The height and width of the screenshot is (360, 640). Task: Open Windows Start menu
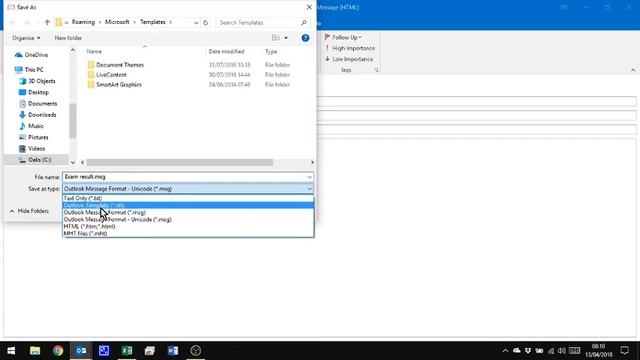tap(11, 351)
